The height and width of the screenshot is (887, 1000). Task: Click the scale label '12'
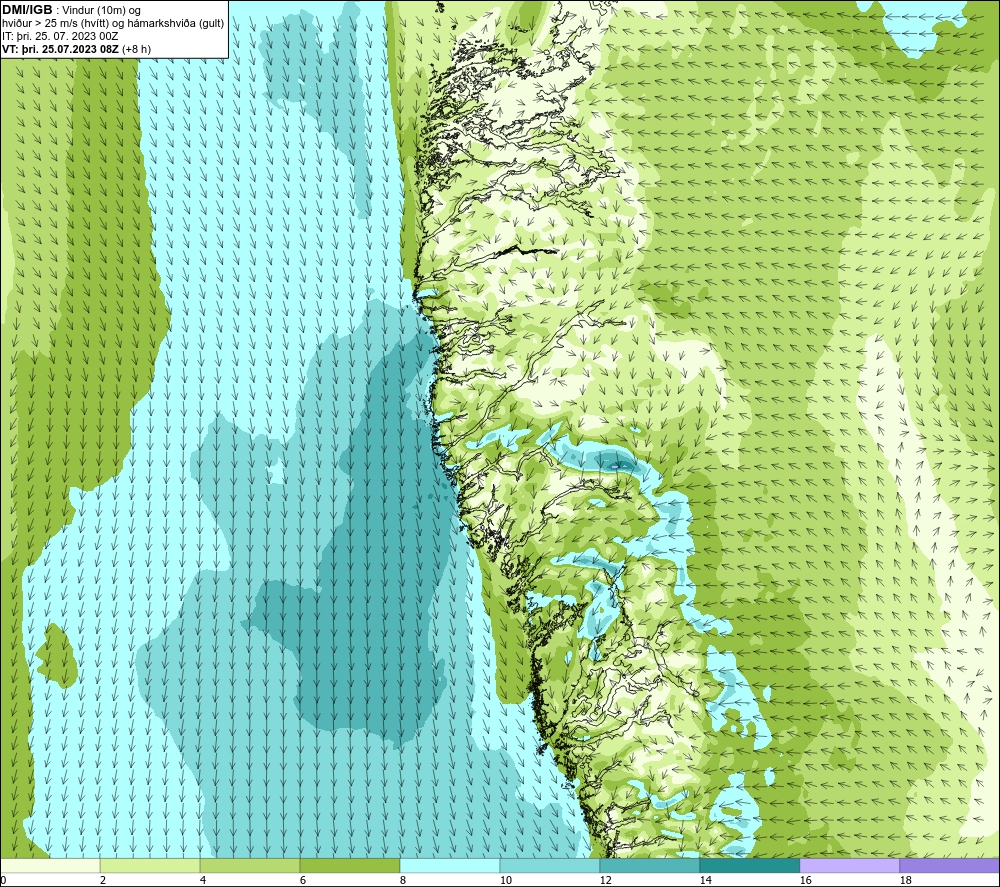coord(605,881)
